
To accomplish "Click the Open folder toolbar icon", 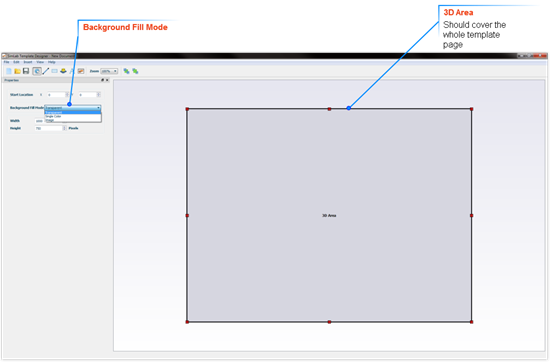I will [x=17, y=71].
